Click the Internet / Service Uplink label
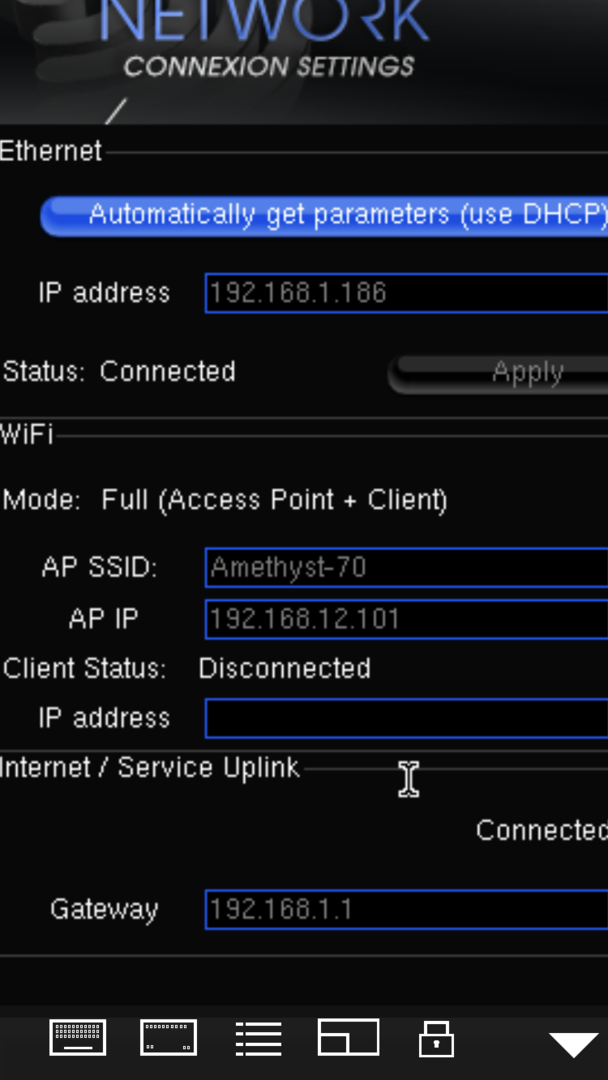Screen dimensions: 608x1080 point(150,768)
